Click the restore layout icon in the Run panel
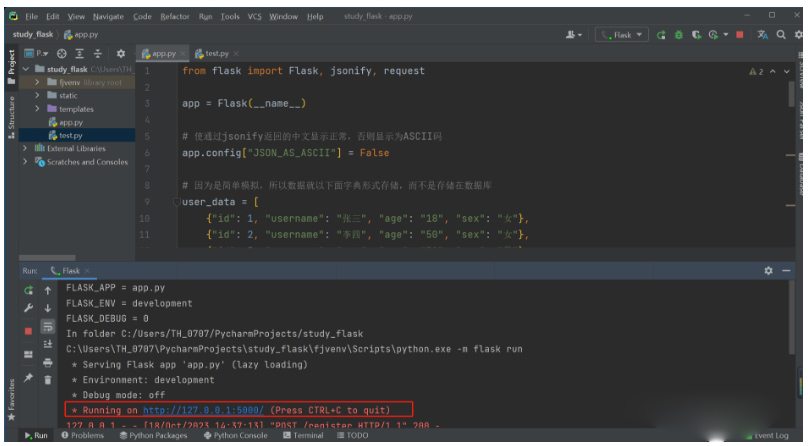The width and height of the screenshot is (810, 446). tap(28, 355)
